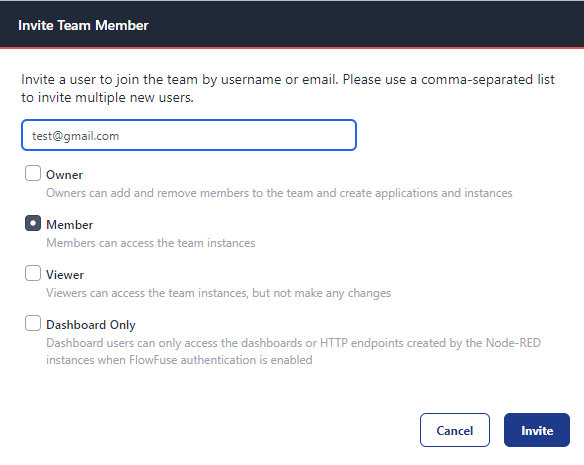Click the comma-separated list instruction text

click(x=288, y=88)
